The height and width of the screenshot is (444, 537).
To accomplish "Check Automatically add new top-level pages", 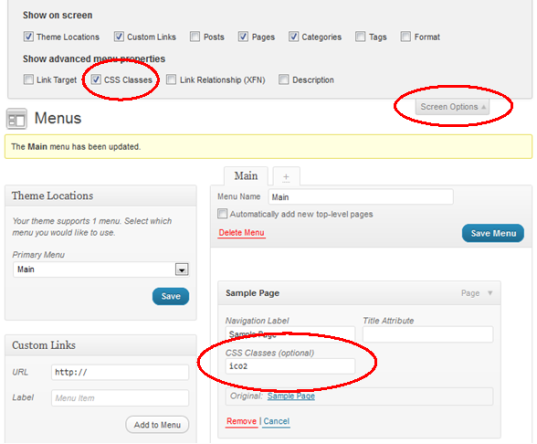I will coord(222,214).
